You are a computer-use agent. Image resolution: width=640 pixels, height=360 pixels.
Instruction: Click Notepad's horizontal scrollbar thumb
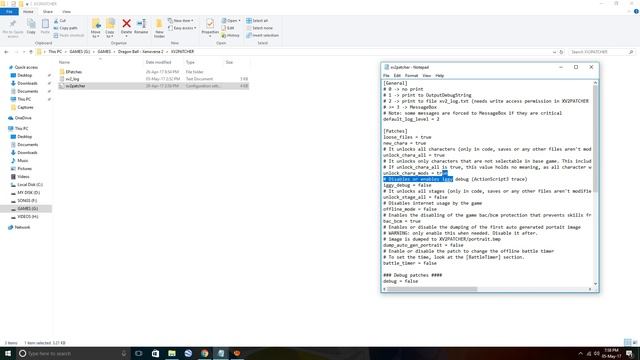click(x=432, y=289)
